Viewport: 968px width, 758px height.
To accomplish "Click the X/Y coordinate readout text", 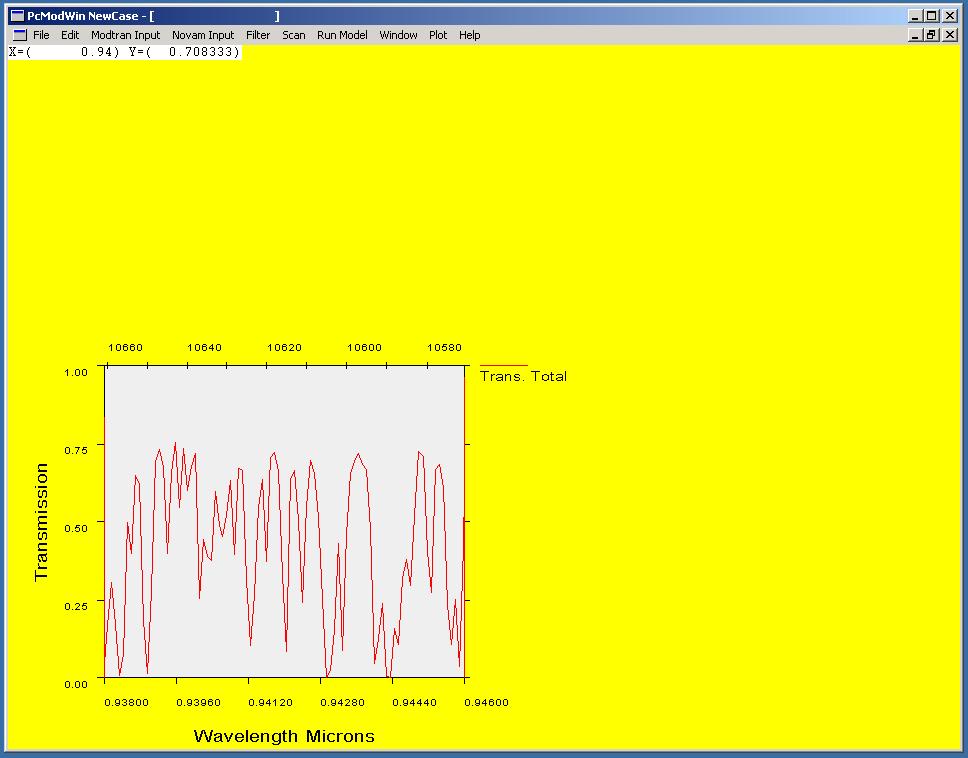I will click(124, 52).
